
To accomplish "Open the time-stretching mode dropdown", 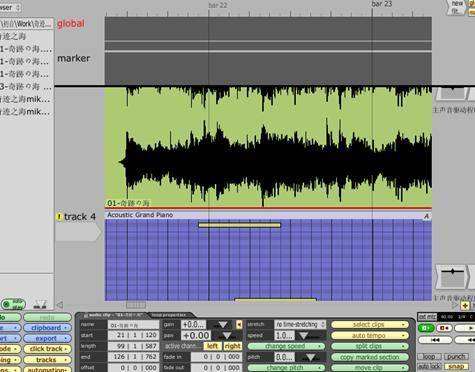I will click(x=300, y=324).
